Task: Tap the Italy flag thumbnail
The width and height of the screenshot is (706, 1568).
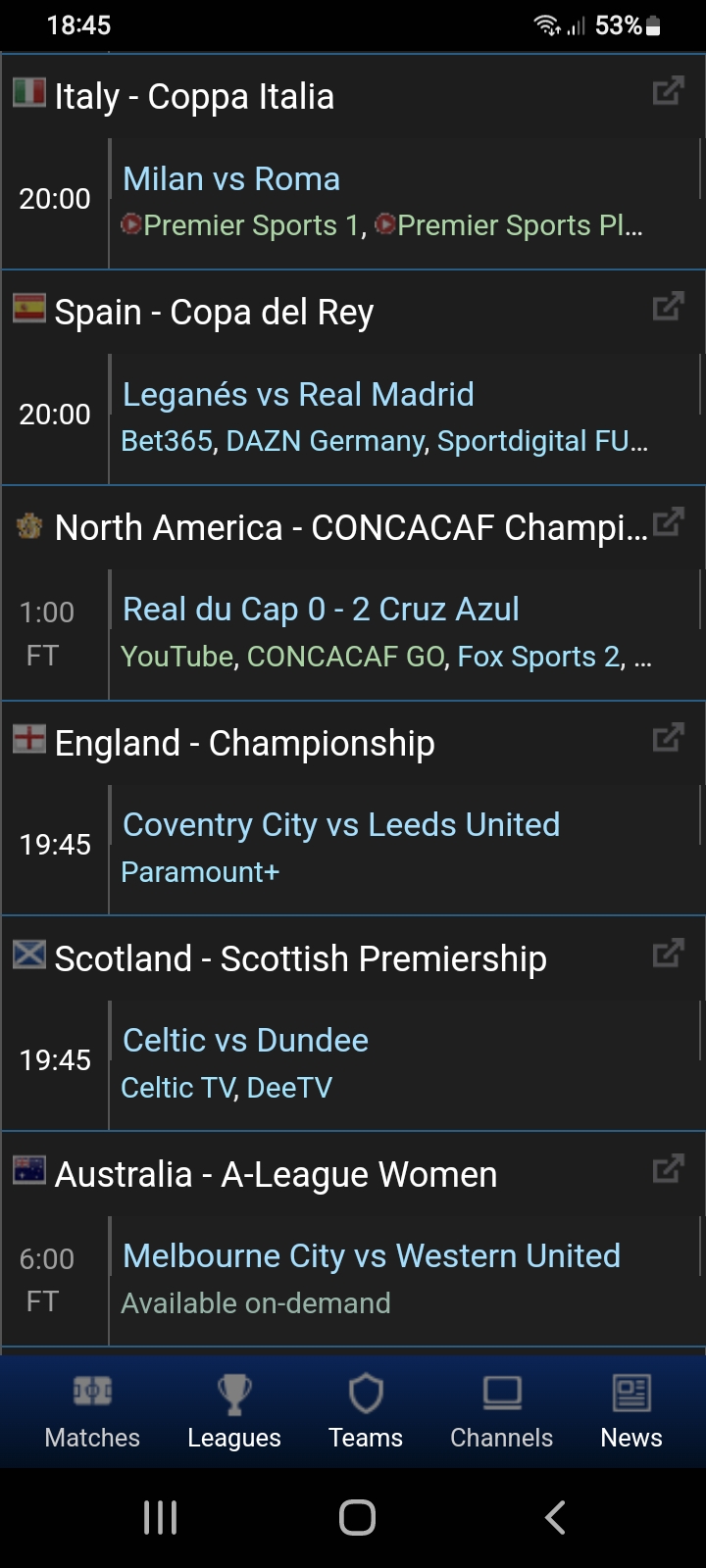Action: point(29,93)
